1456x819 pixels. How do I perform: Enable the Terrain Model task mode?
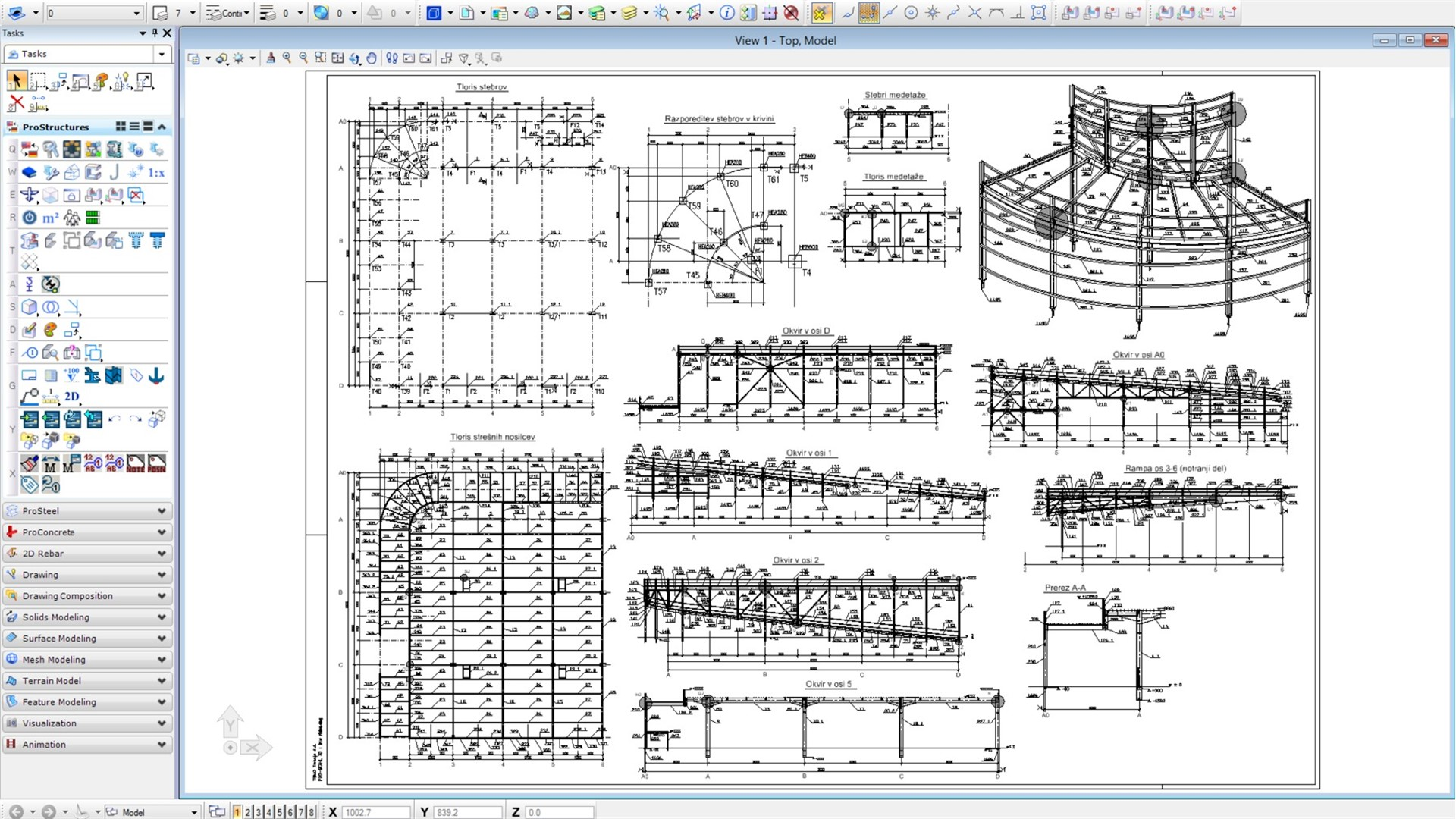(85, 680)
